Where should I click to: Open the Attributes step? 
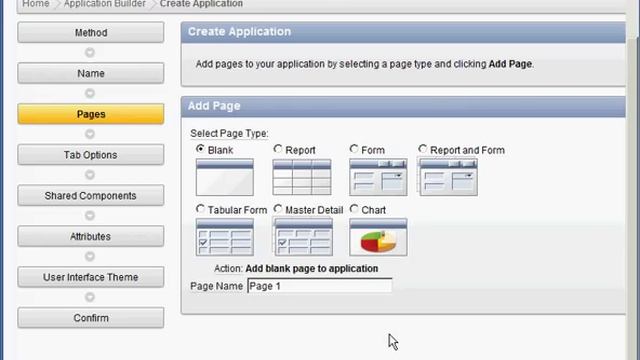(91, 237)
